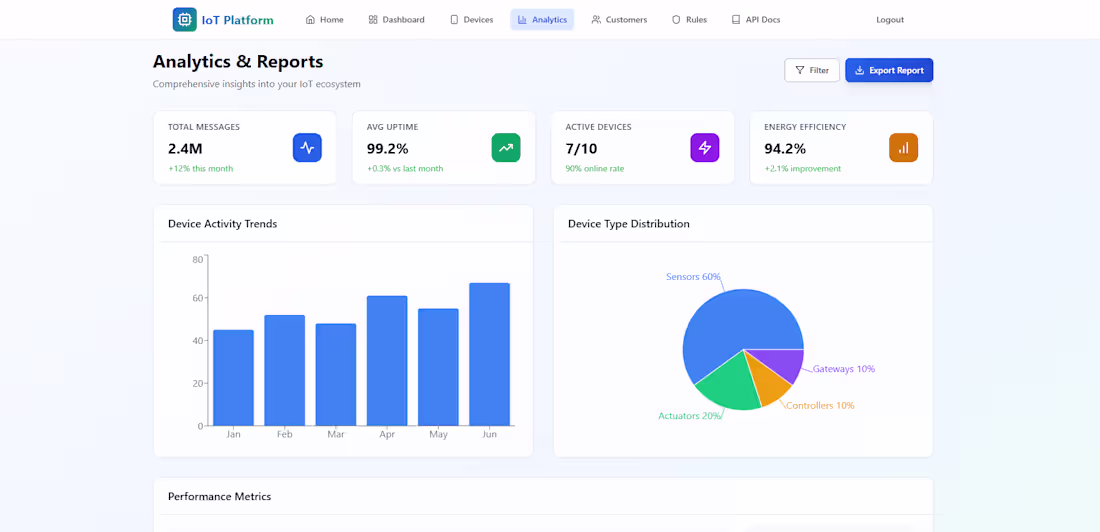Click the 'Gateways 10%' chart label
This screenshot has height=532, width=1100.
(x=844, y=368)
